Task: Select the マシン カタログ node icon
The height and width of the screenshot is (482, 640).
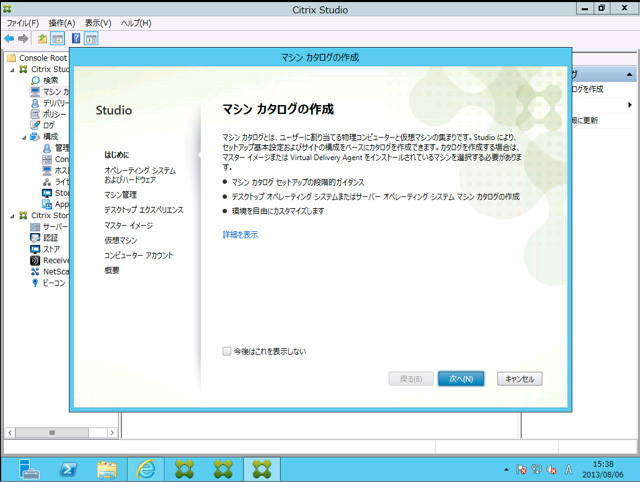Action: [36, 91]
